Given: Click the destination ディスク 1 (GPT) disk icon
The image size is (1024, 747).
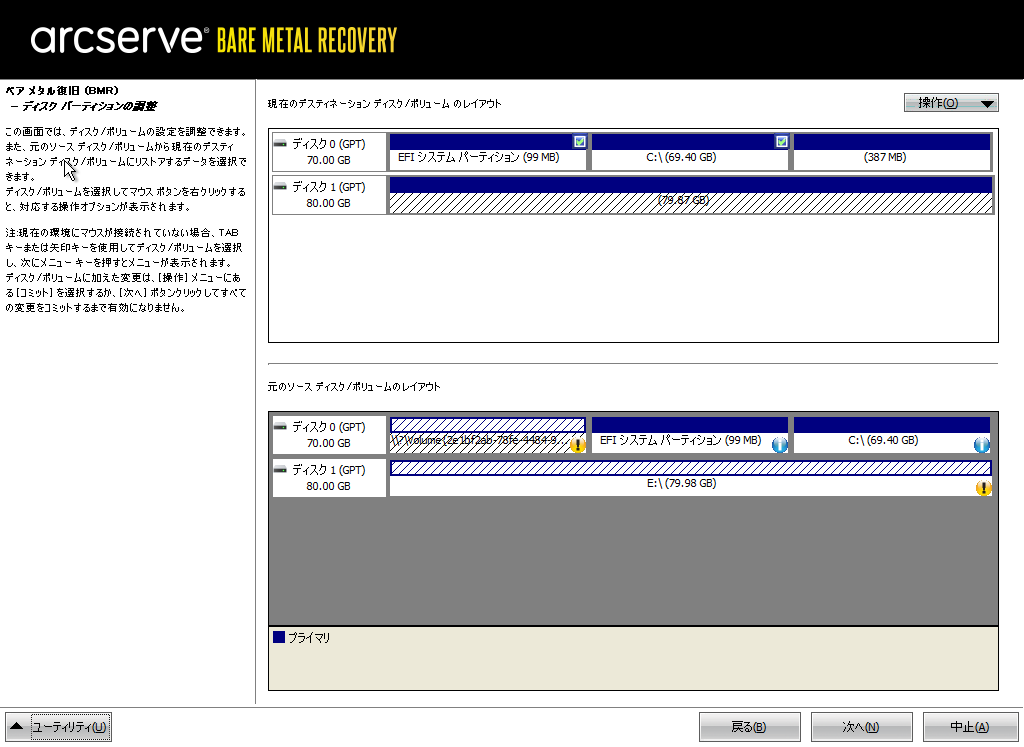Looking at the screenshot, I should (x=280, y=187).
